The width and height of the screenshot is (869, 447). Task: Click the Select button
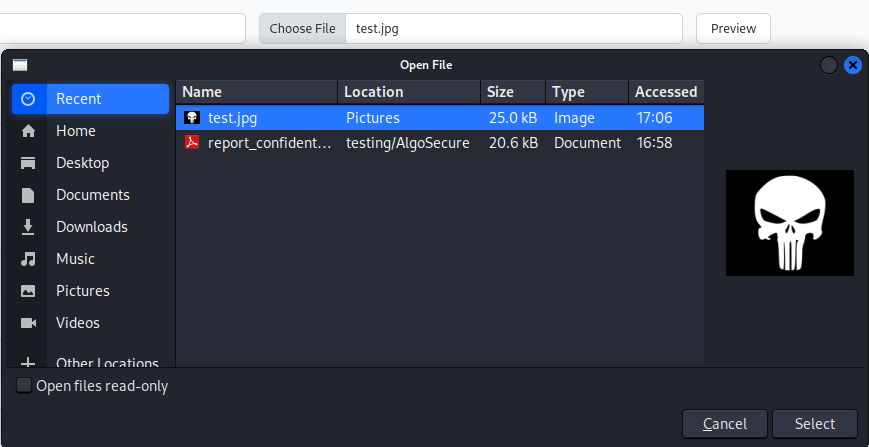(x=815, y=424)
